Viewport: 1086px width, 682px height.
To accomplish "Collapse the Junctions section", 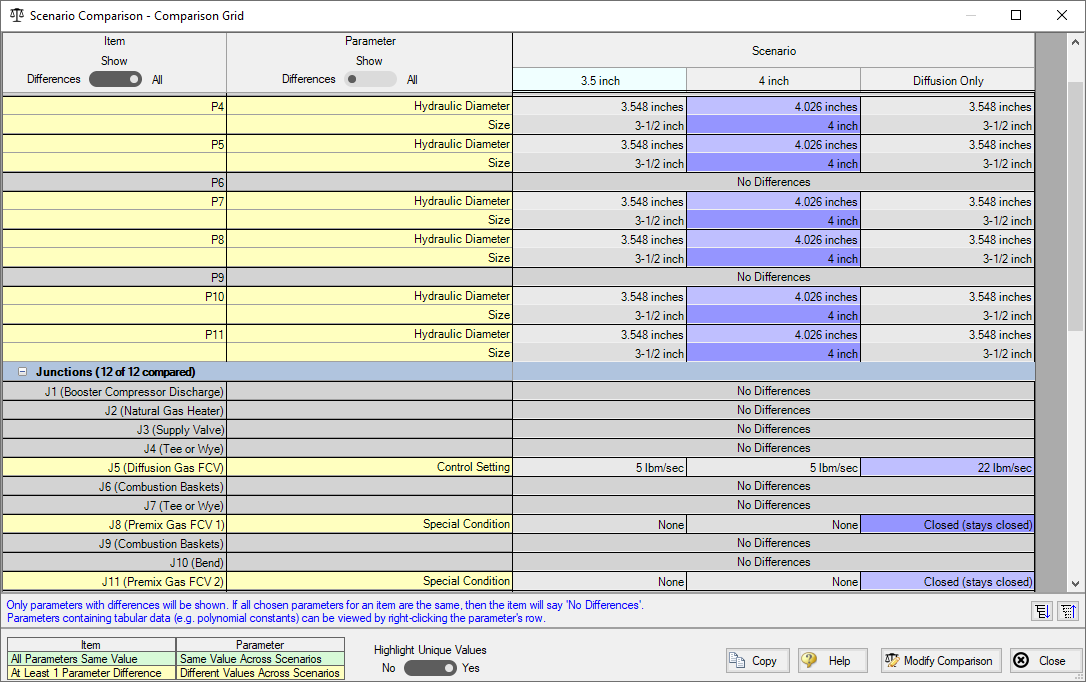I will pos(22,371).
